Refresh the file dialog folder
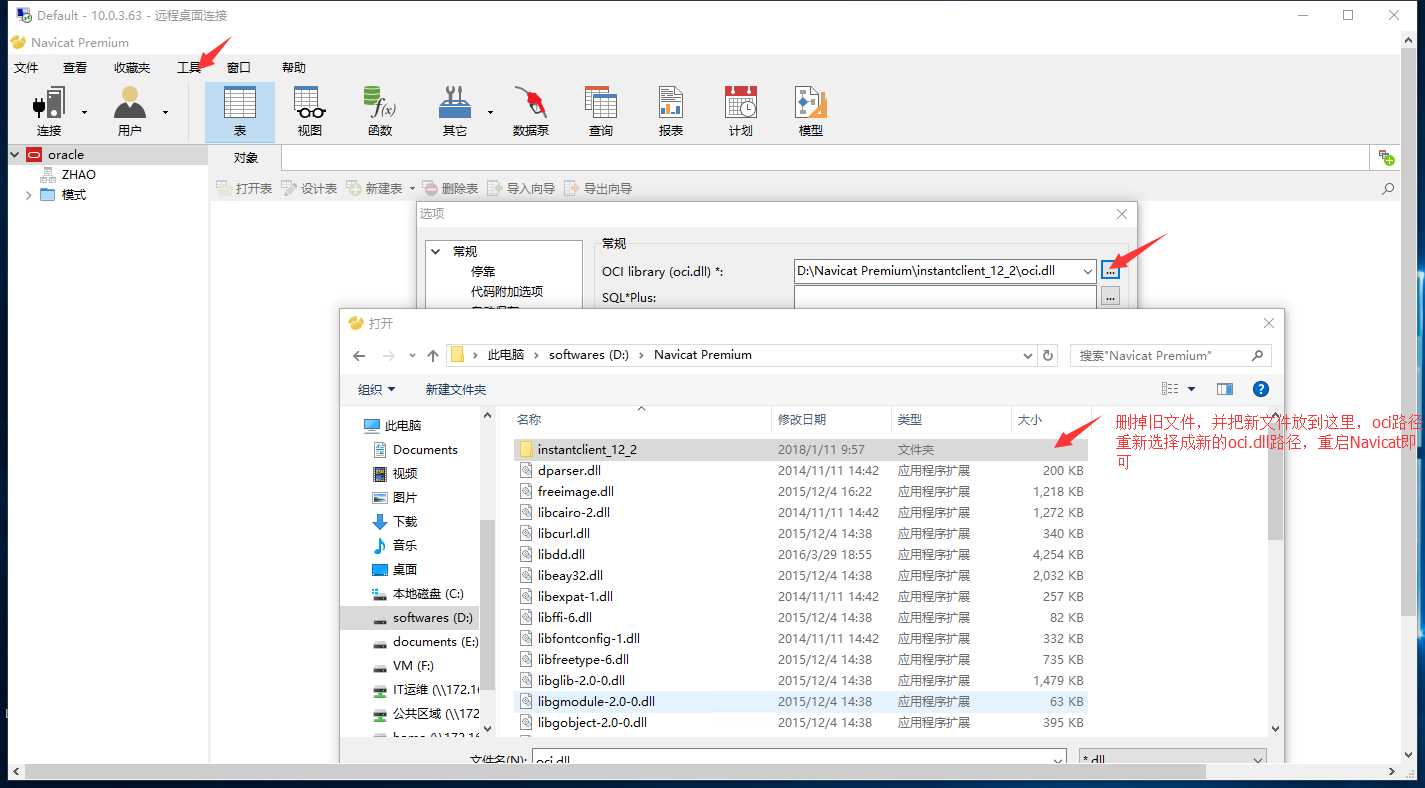 point(1048,355)
